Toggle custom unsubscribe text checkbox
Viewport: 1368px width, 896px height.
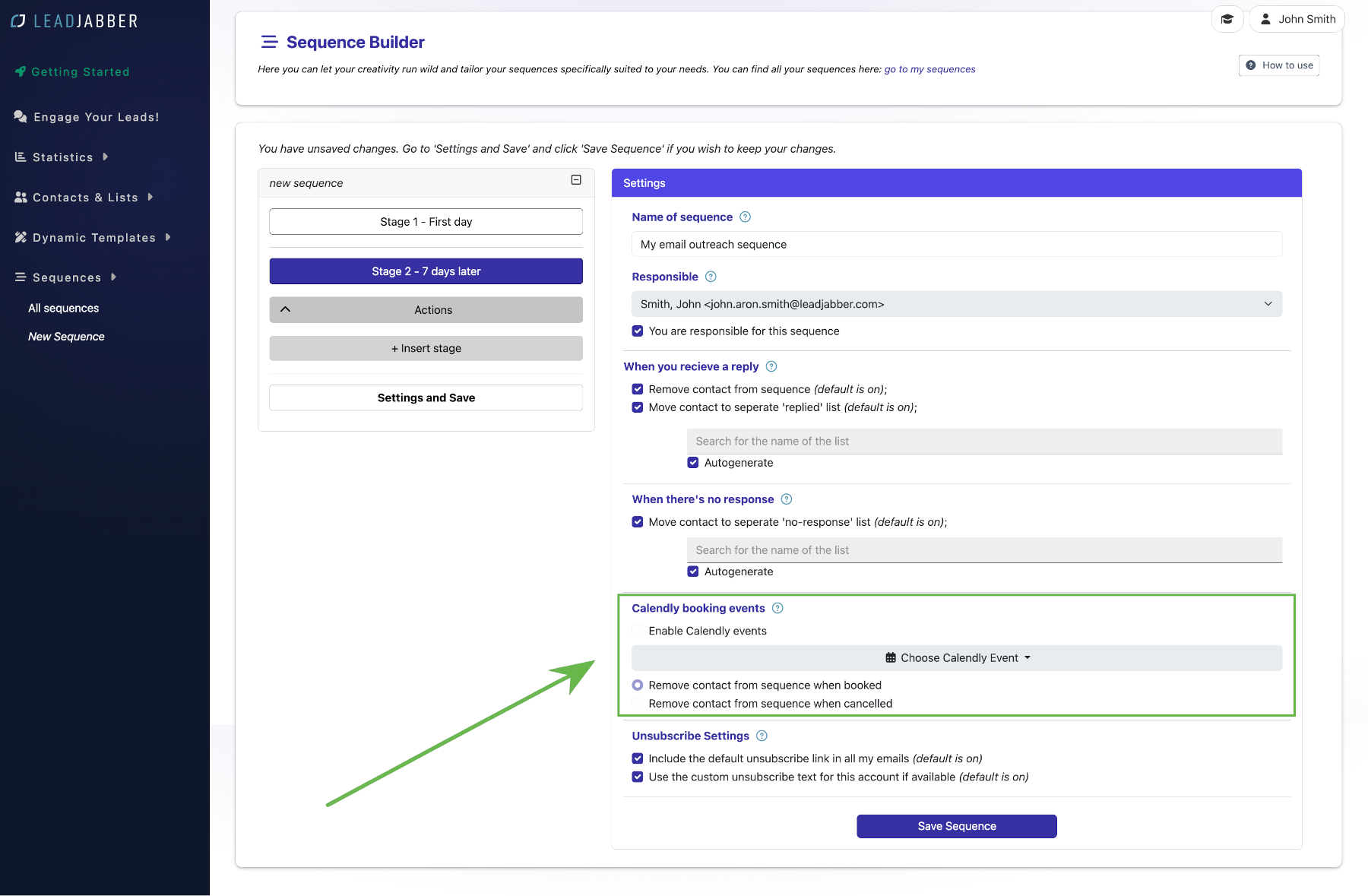(638, 777)
